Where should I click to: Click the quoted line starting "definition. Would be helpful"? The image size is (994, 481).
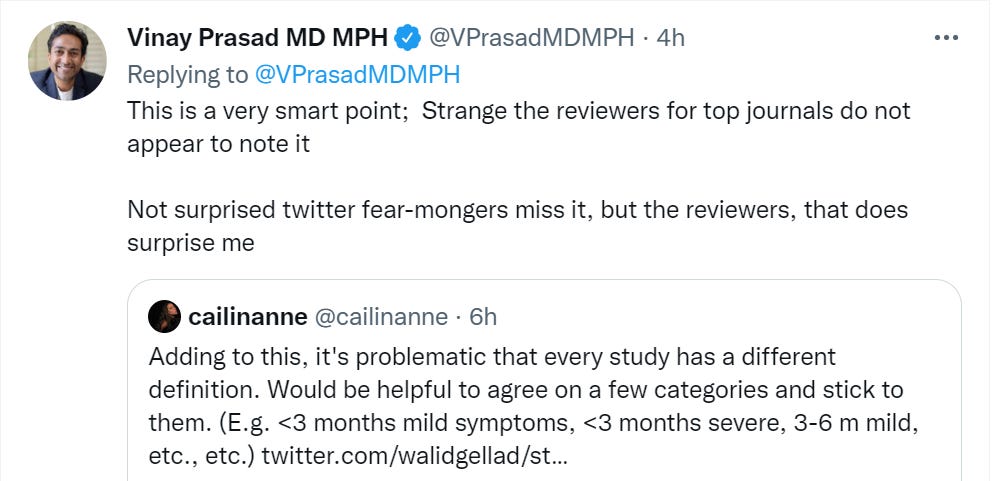[525, 389]
